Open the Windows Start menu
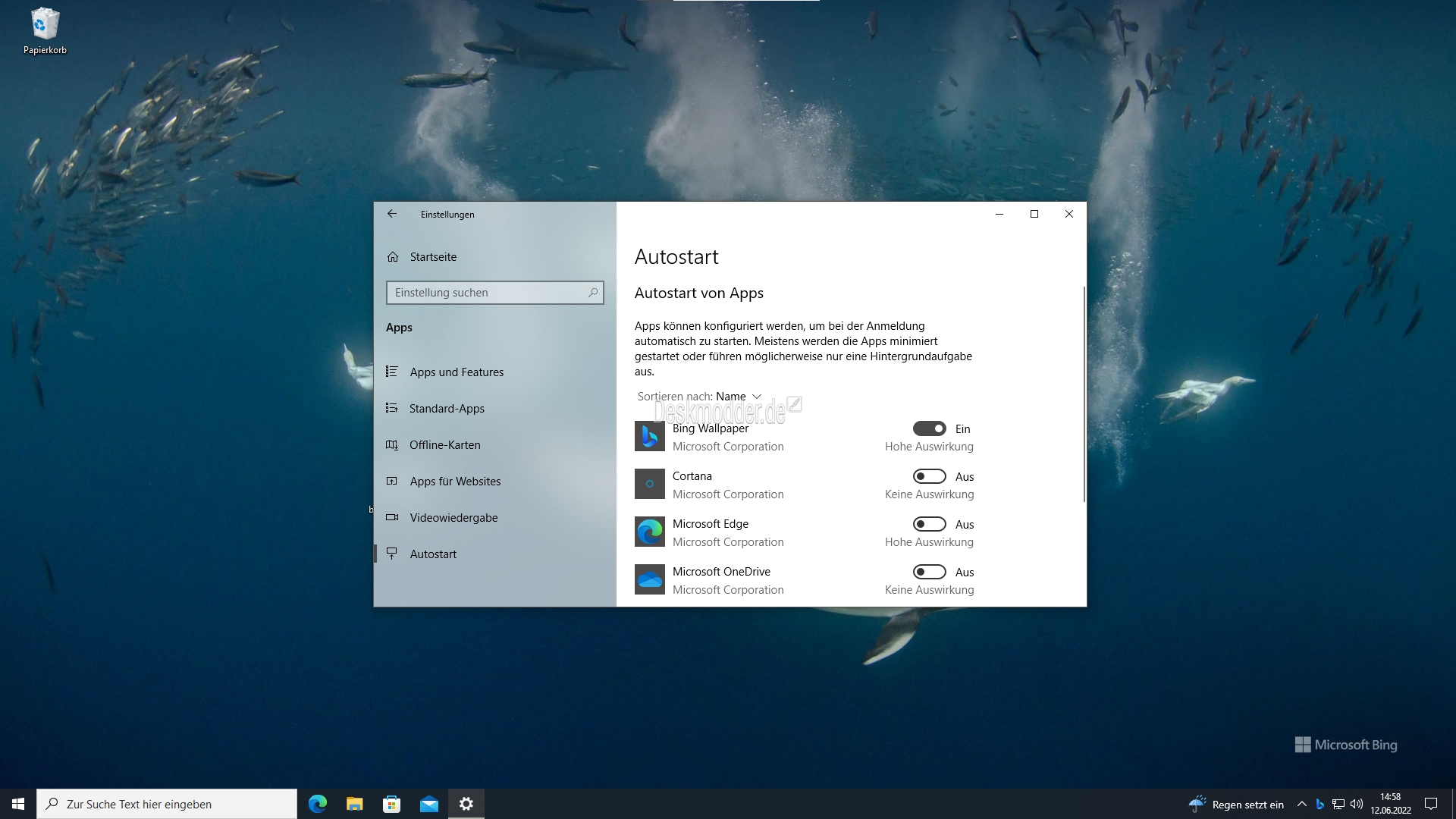The width and height of the screenshot is (1456, 819). tap(18, 804)
